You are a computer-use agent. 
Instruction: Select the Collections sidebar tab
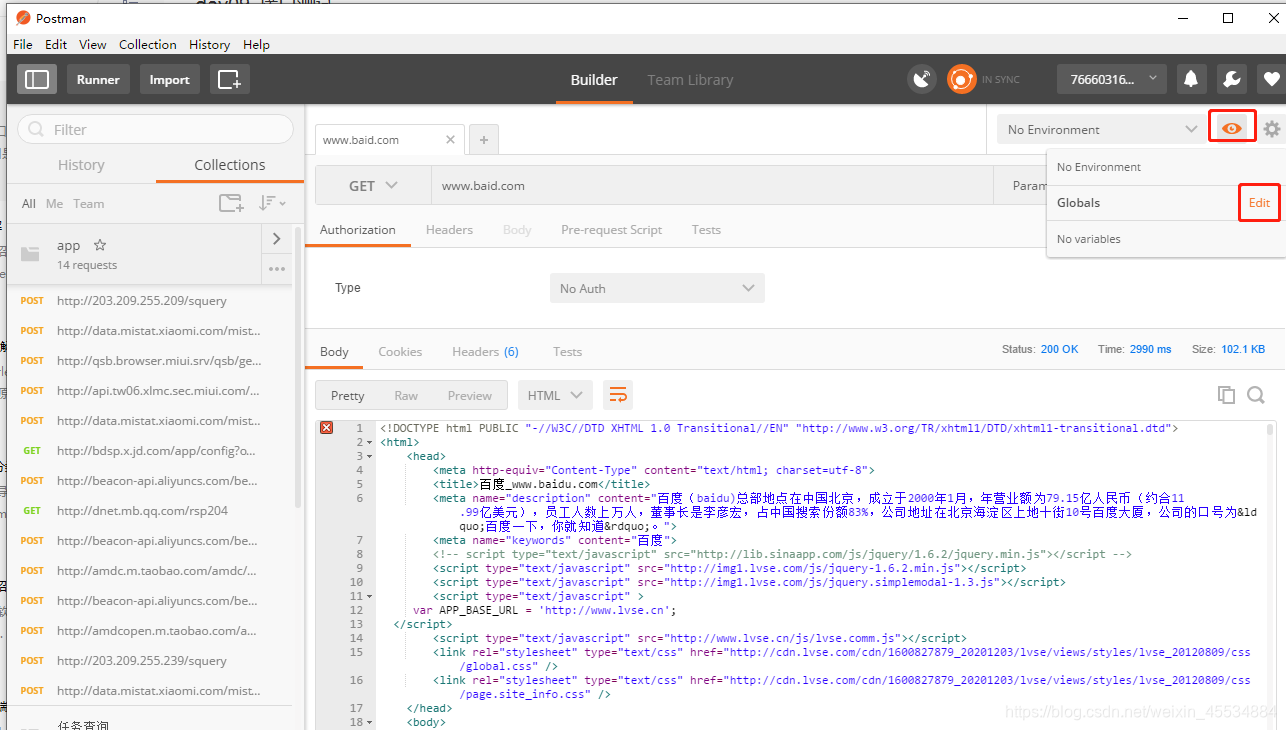(x=230, y=165)
